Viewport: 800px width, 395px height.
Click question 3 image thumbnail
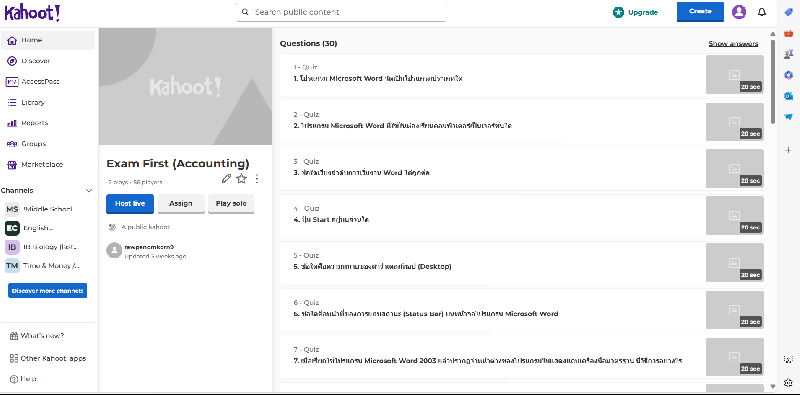coord(735,168)
